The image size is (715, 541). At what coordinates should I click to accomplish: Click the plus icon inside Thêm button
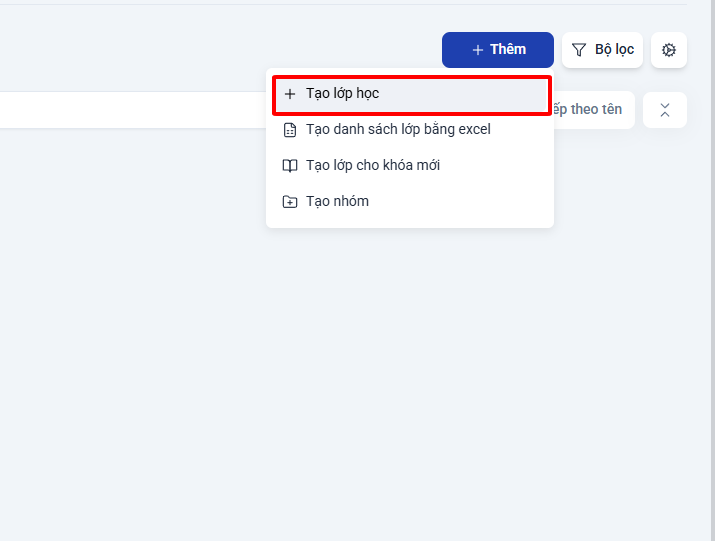[477, 50]
